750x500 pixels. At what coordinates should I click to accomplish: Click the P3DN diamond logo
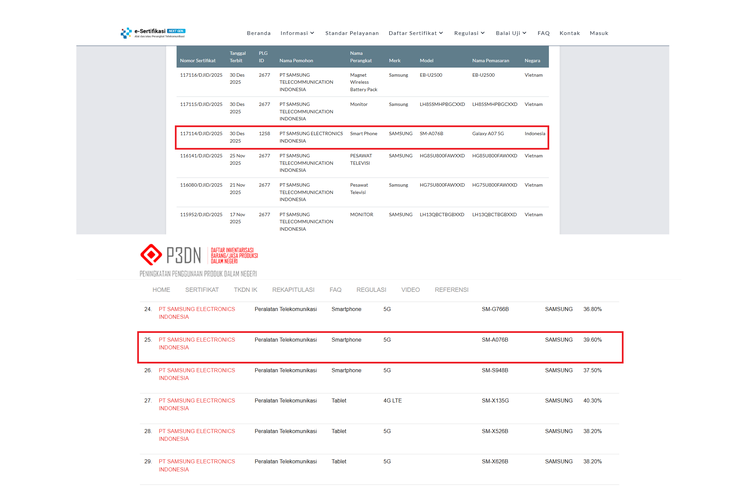(x=155, y=254)
